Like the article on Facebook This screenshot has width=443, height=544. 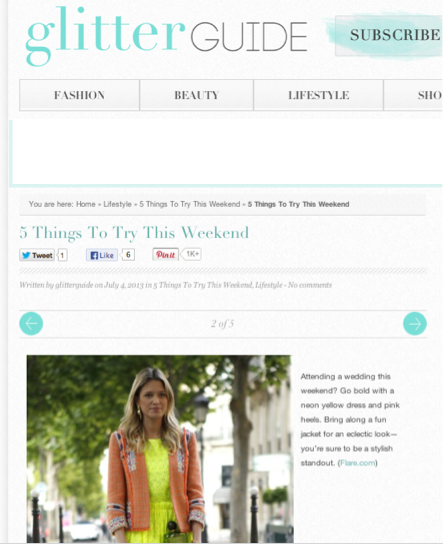(102, 255)
